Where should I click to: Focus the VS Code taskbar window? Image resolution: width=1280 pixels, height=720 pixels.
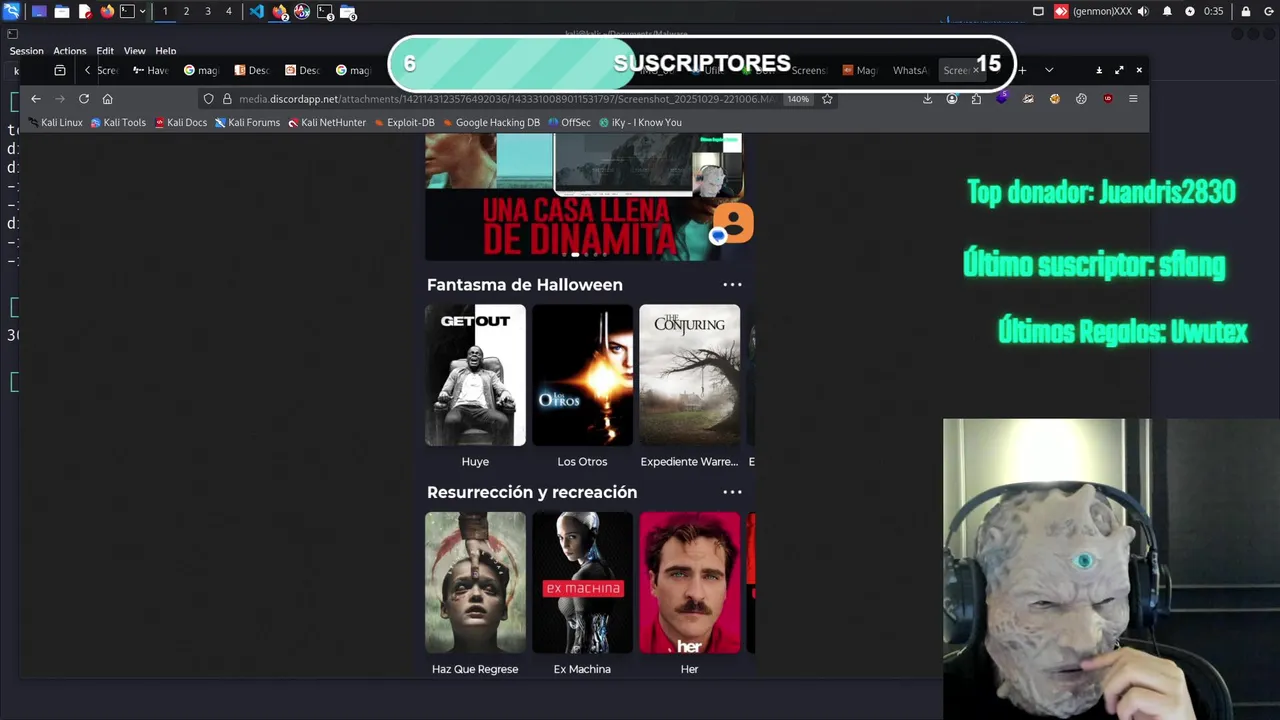[257, 12]
